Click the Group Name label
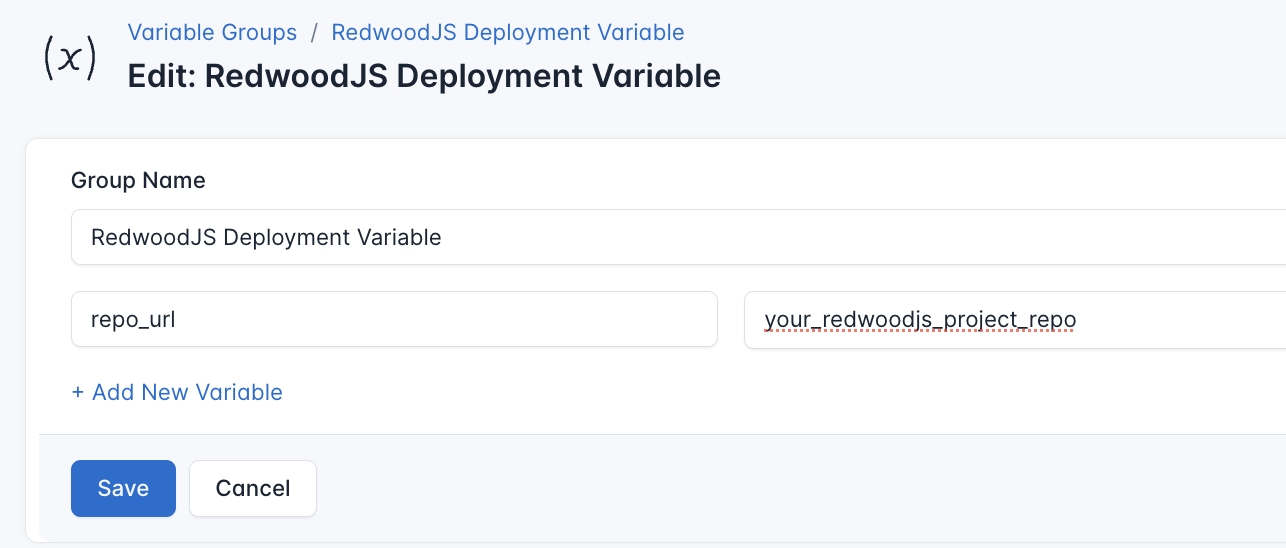This screenshot has width=1286, height=548. tap(138, 181)
